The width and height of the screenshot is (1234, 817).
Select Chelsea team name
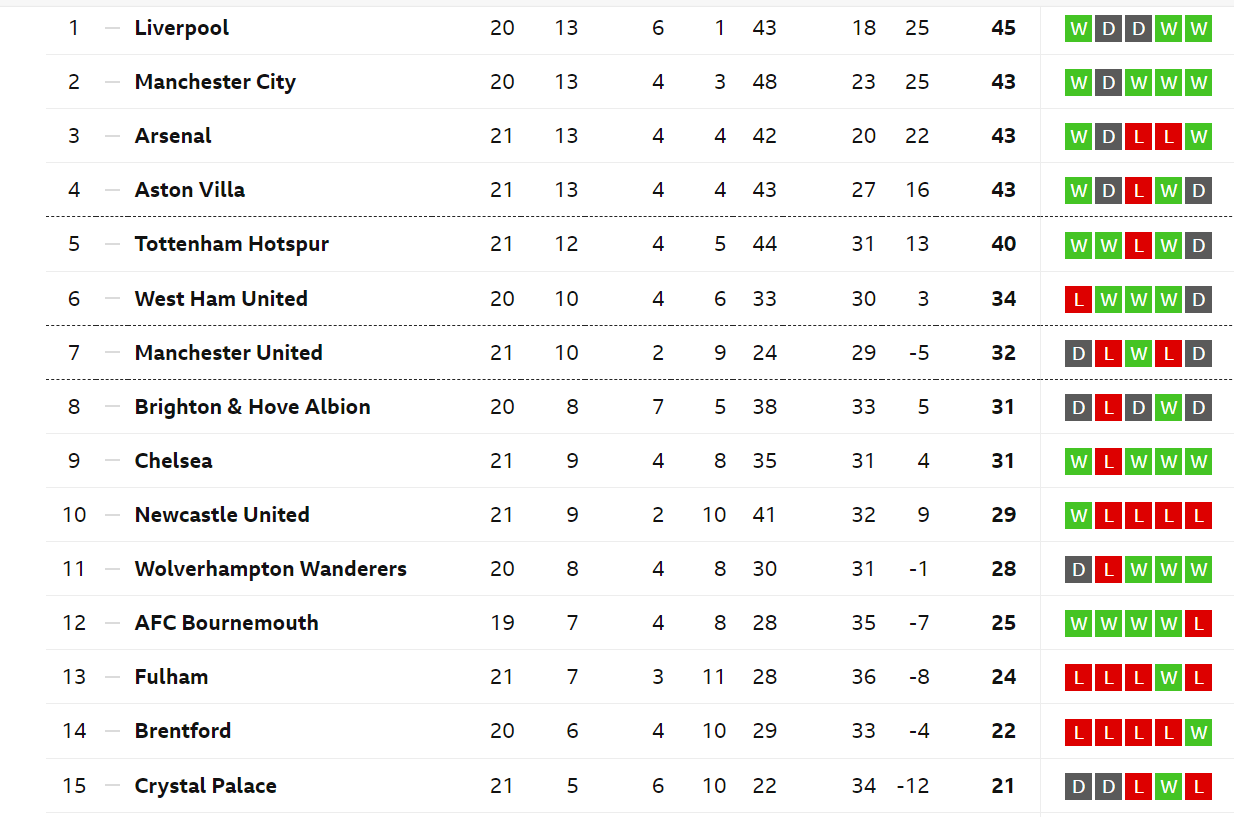pos(174,461)
